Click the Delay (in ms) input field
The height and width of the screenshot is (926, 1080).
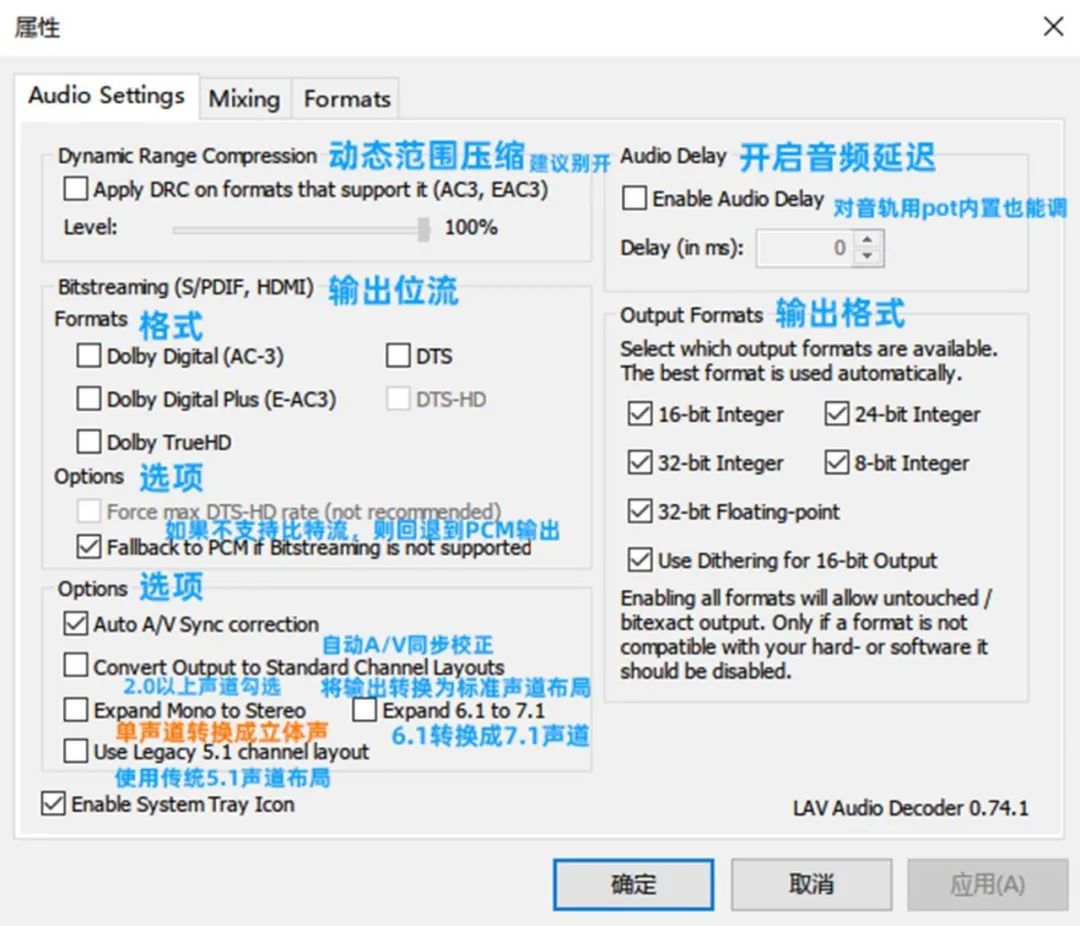click(805, 248)
